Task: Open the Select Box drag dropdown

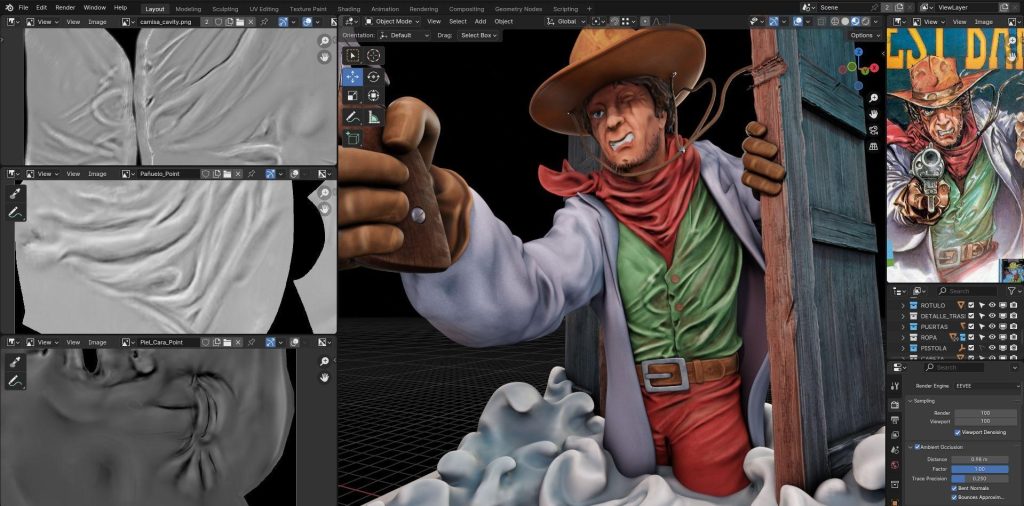Action: click(x=479, y=35)
